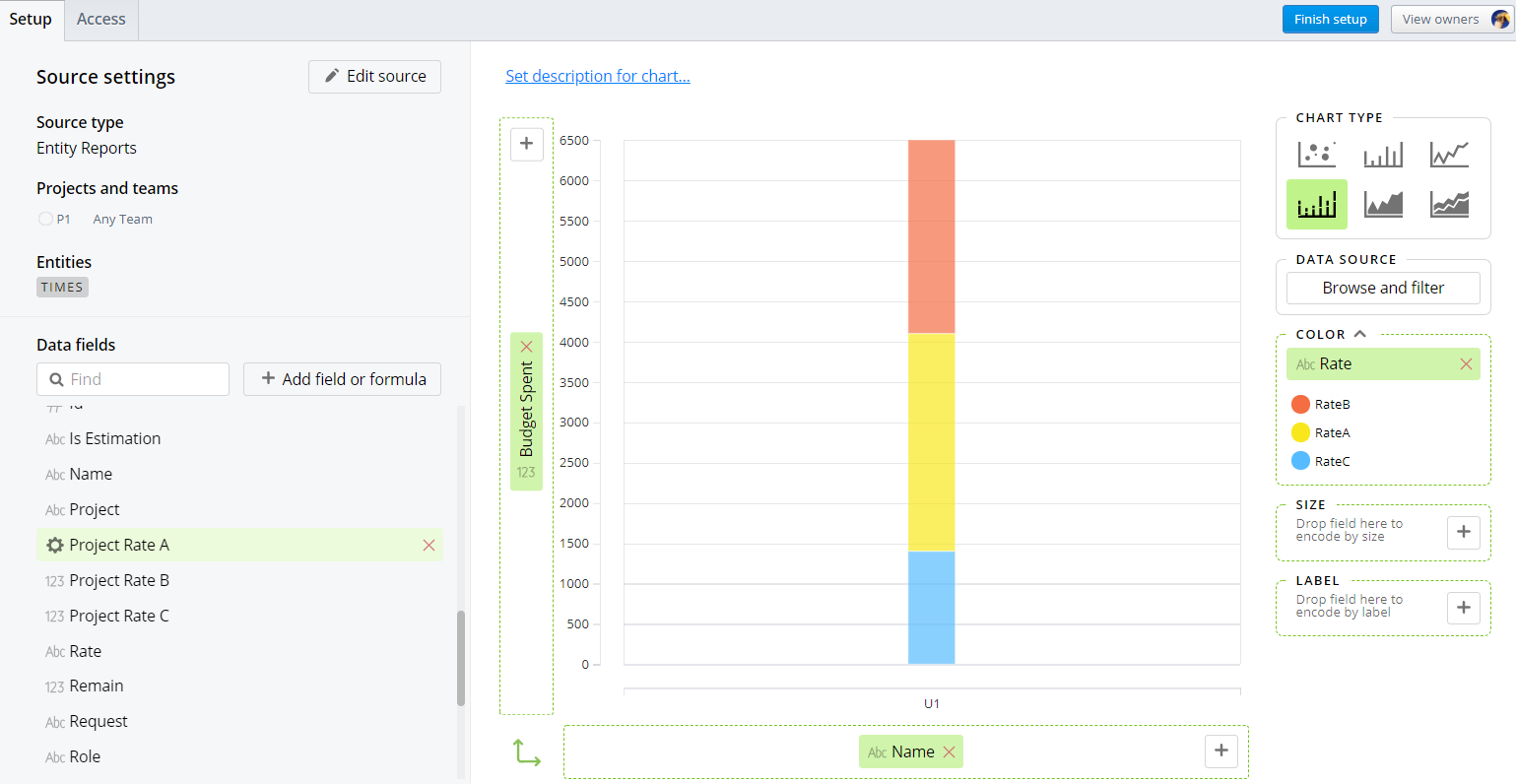
Task: Select the stacked column chart type
Action: point(1316,204)
